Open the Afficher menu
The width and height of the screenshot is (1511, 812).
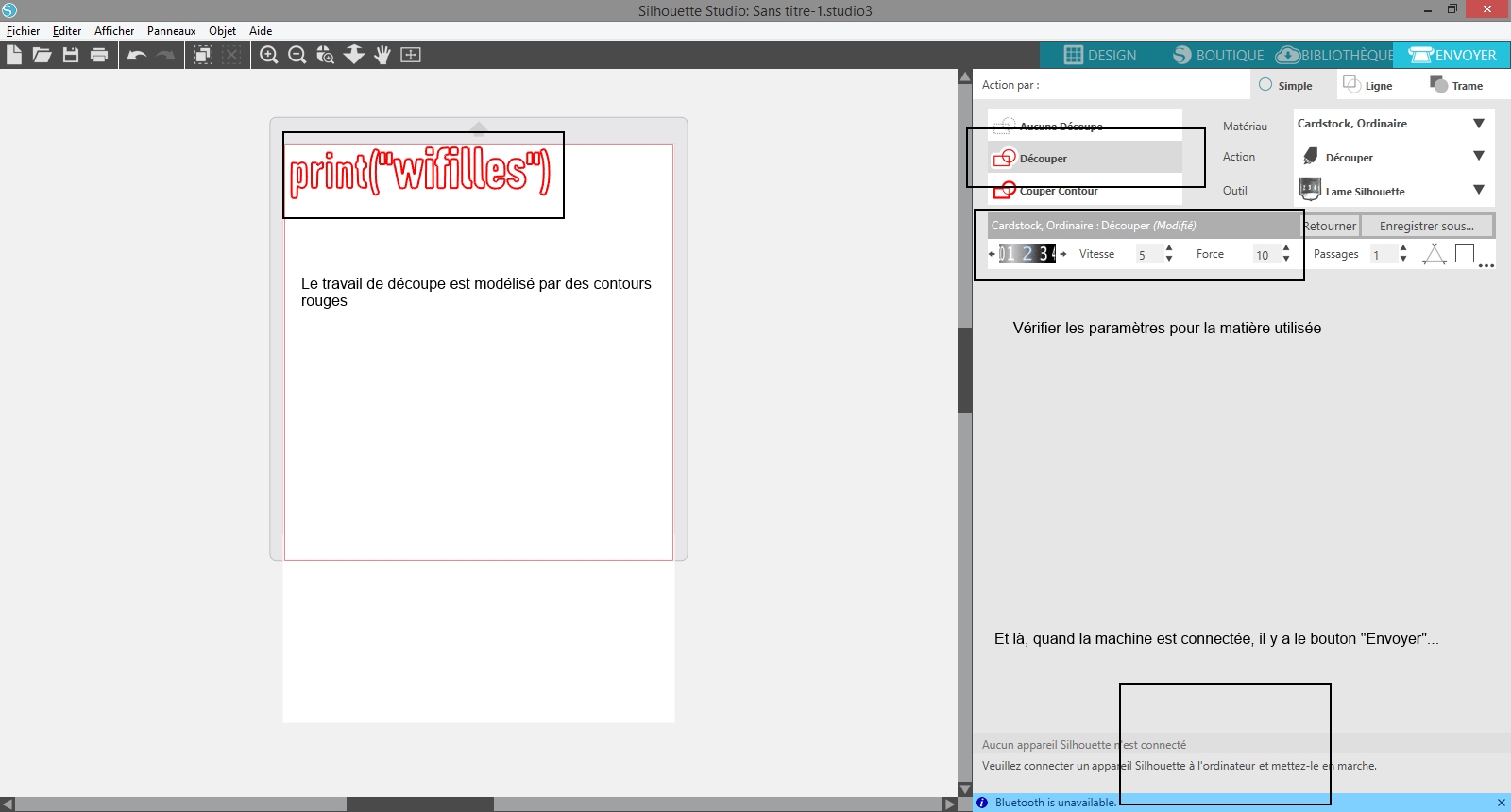click(x=114, y=31)
